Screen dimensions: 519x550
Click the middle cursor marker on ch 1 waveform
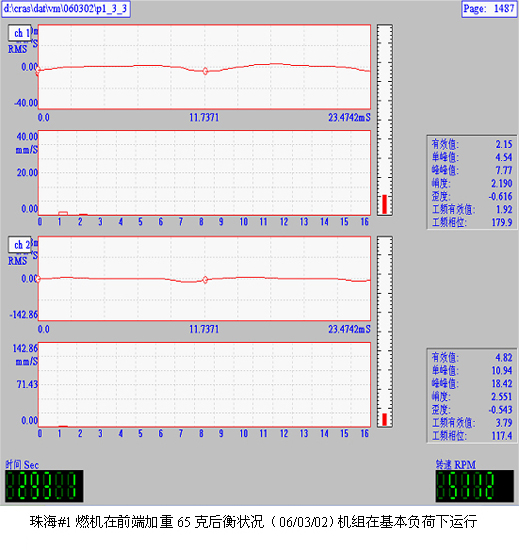205,71
